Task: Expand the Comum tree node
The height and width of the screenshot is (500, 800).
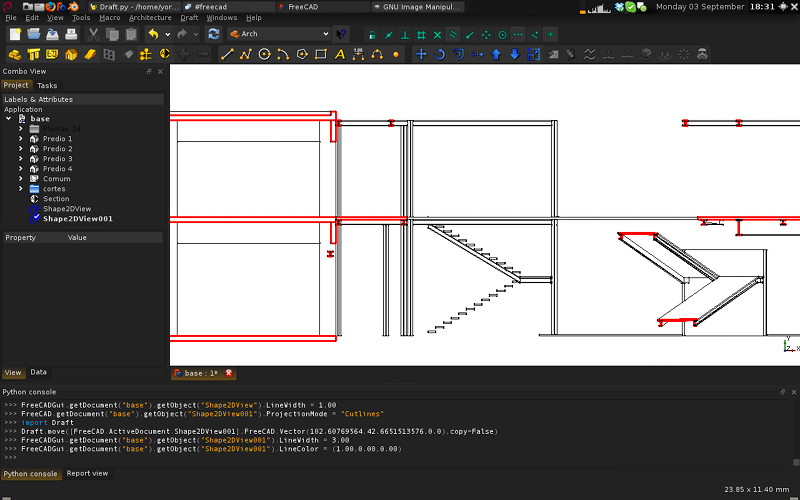Action: (x=21, y=179)
